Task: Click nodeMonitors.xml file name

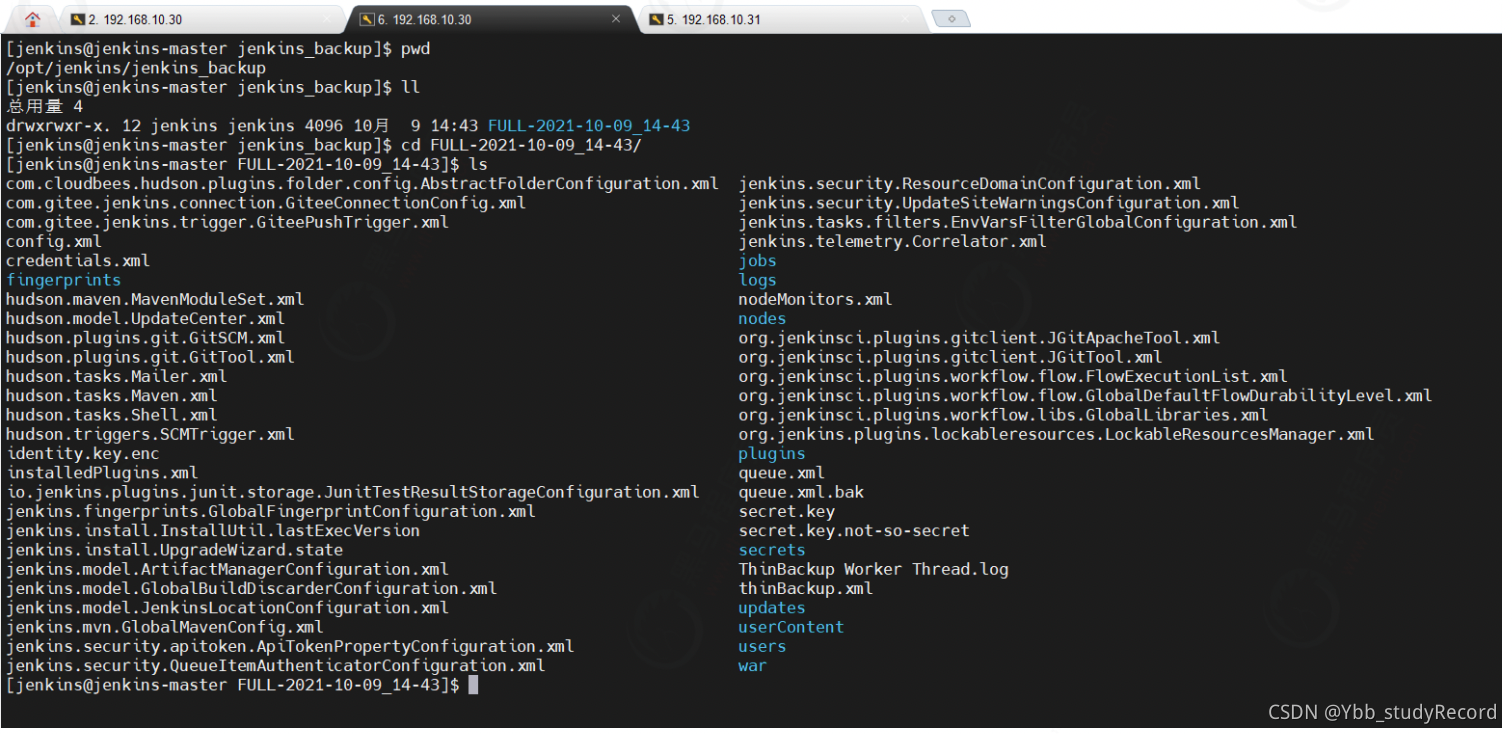Action: coord(815,299)
